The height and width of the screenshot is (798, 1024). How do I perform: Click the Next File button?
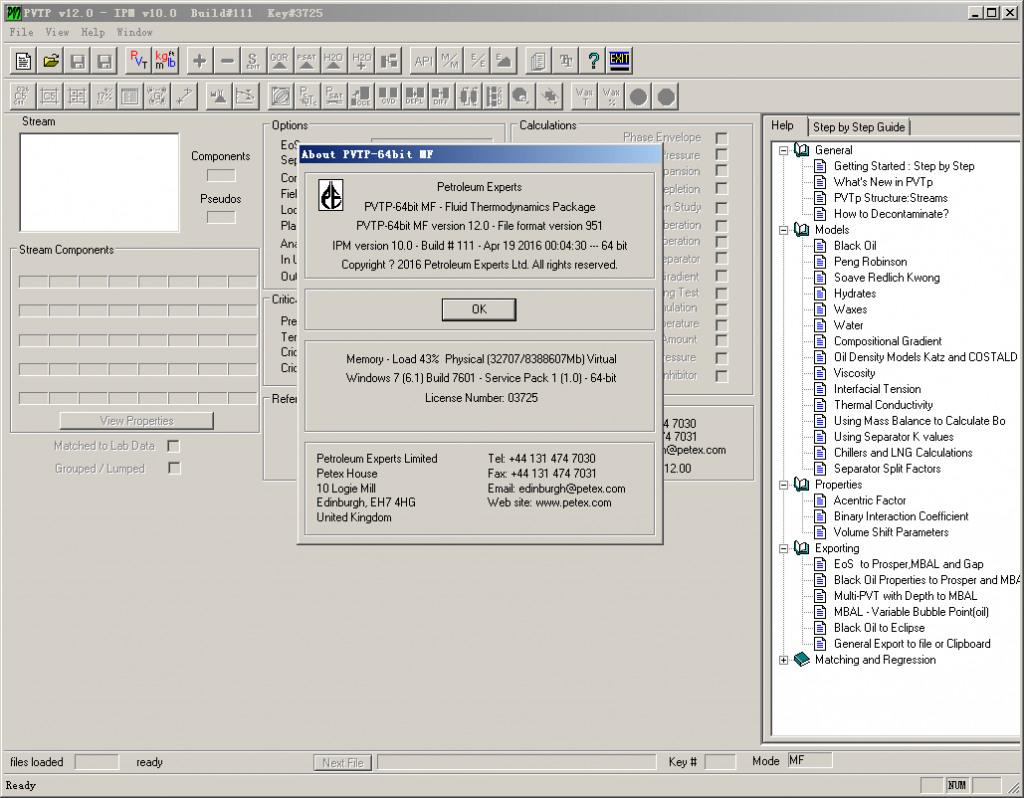coord(343,762)
